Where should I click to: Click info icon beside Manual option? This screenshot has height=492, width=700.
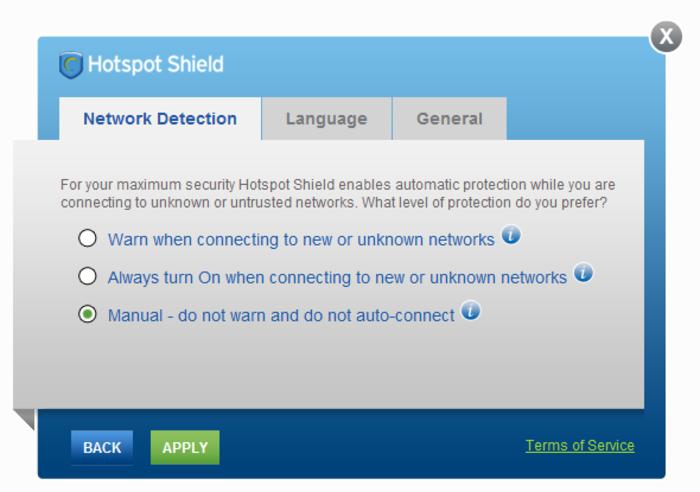point(471,311)
